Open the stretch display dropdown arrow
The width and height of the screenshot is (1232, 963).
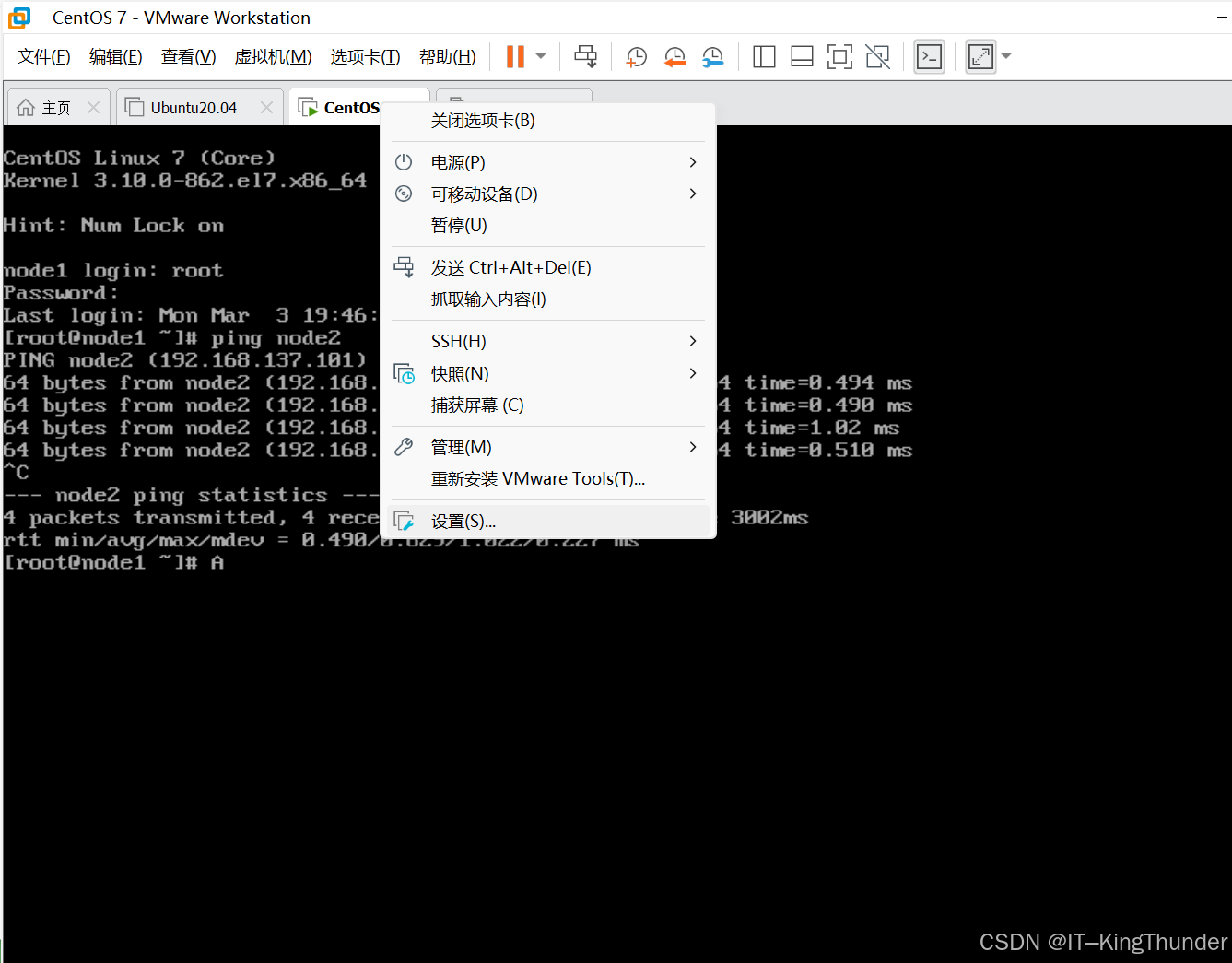click(x=1006, y=57)
